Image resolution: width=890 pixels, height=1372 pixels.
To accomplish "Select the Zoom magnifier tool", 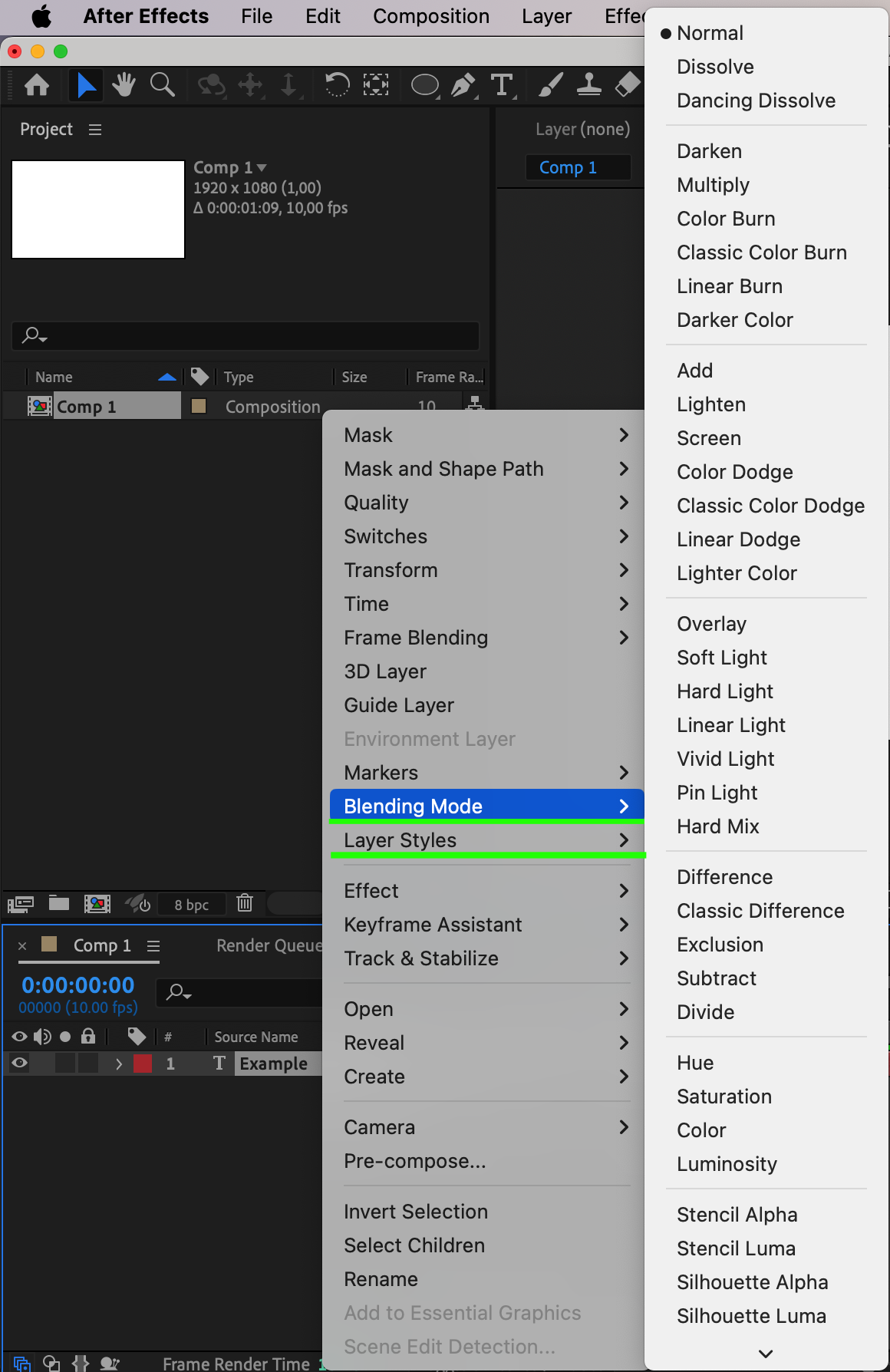I will click(162, 84).
